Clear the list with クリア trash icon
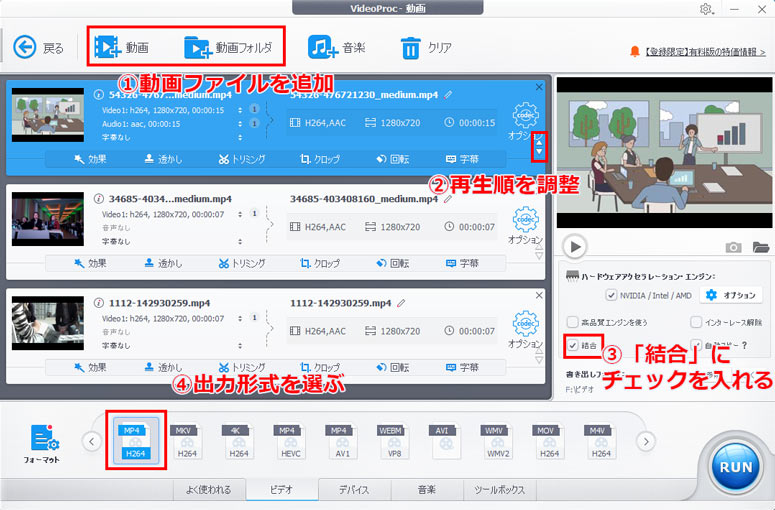775x510 pixels. pyautogui.click(x=426, y=47)
